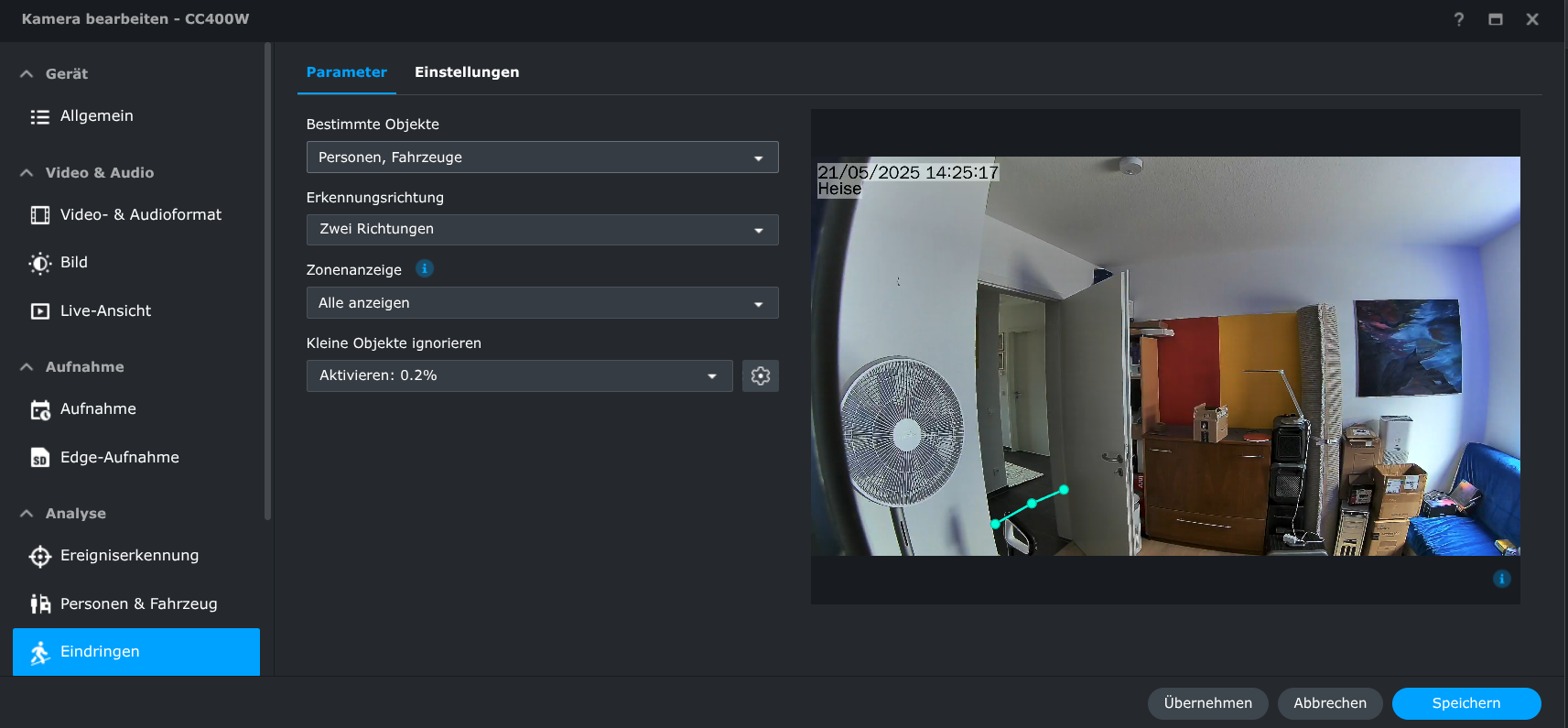Screen dimensions: 1568x728
Task: Open the Edge-Aufnahme SD card icon
Action: click(39, 458)
